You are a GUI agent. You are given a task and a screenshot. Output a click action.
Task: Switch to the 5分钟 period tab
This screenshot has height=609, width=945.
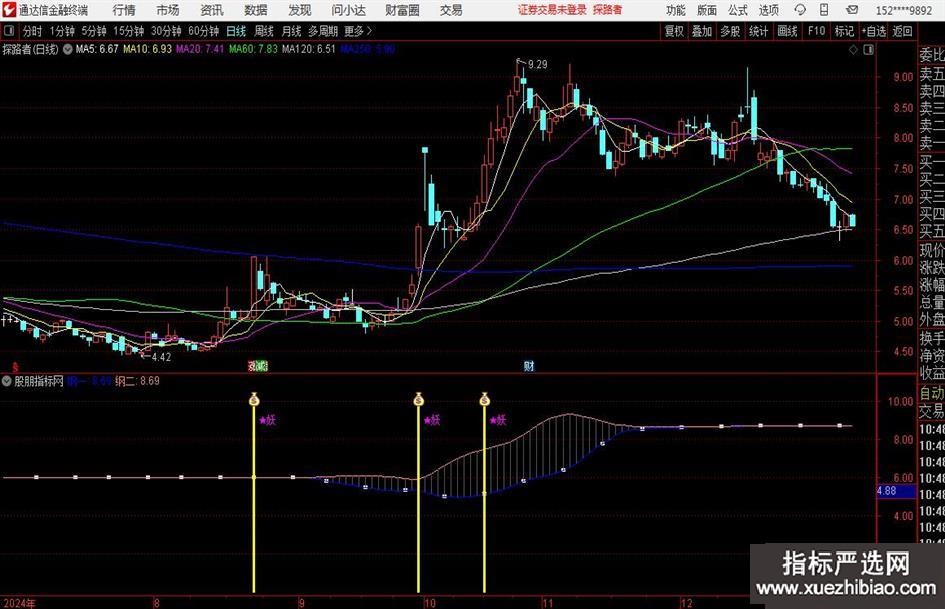pyautogui.click(x=93, y=31)
